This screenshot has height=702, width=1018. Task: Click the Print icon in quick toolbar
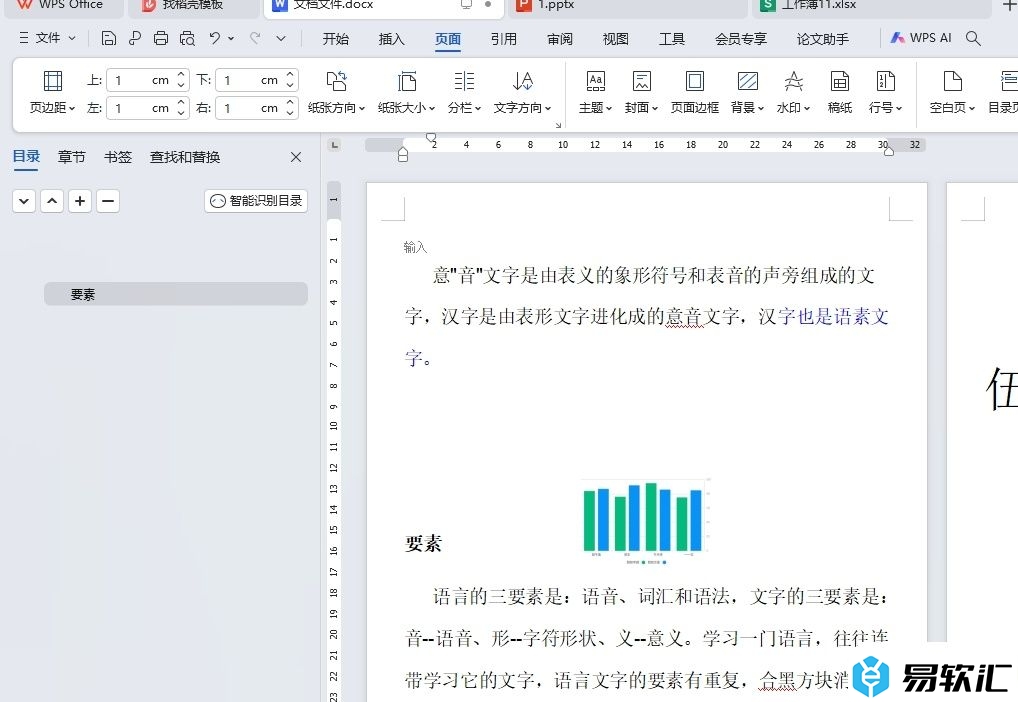pos(161,38)
